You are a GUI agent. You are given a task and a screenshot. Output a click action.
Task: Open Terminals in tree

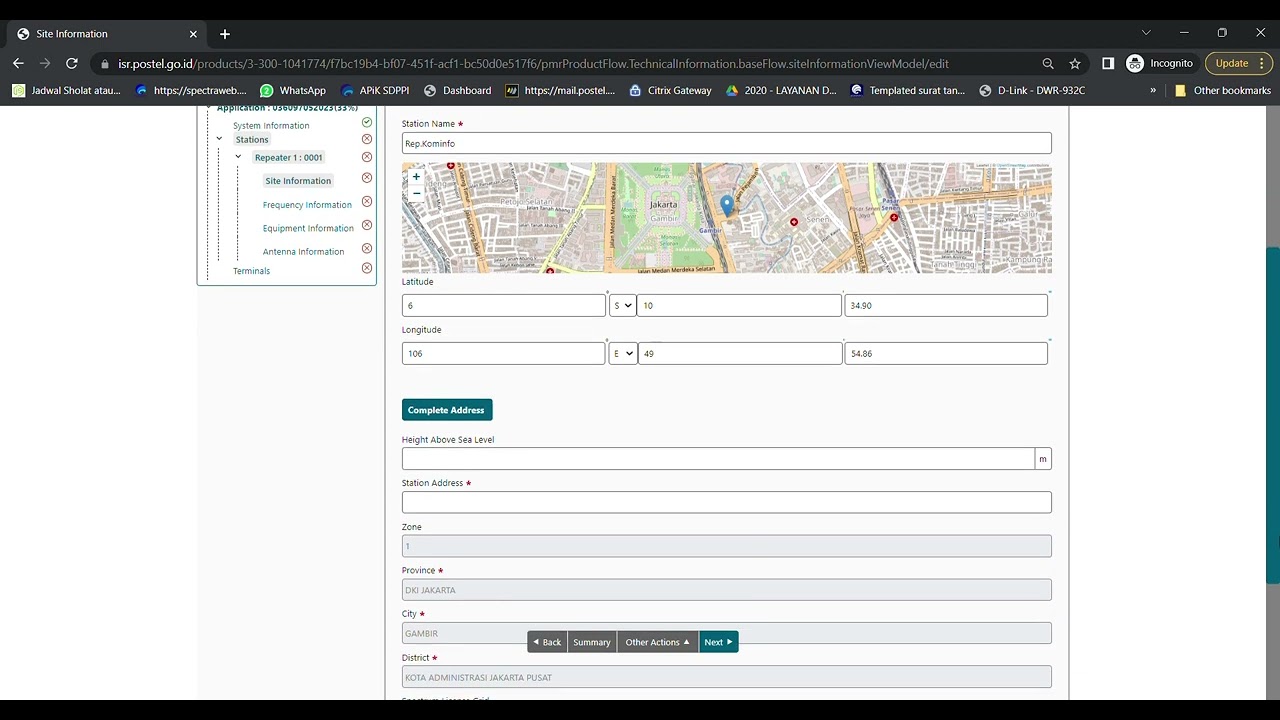click(251, 271)
